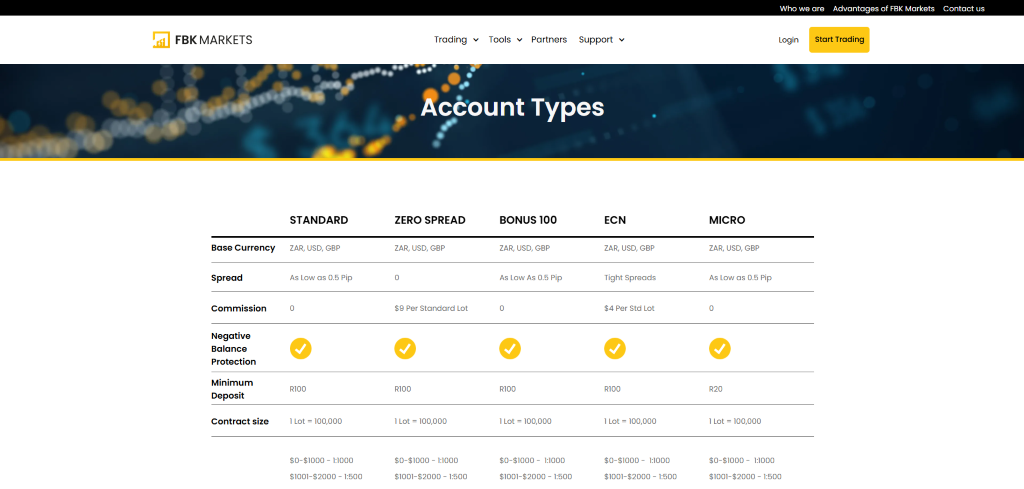Image resolution: width=1024 pixels, height=489 pixels.
Task: Select the ECN column heading
Action: point(615,221)
